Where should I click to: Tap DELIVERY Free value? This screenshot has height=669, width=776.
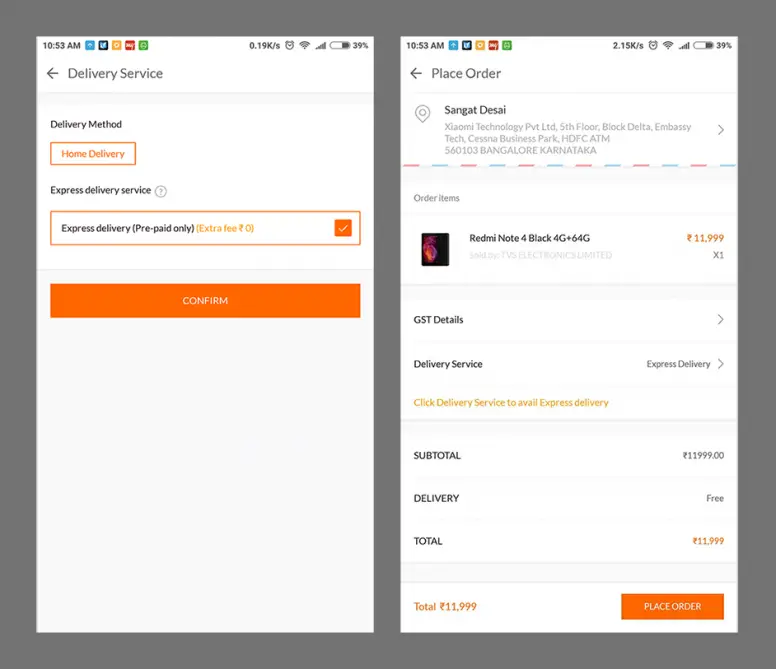point(715,498)
